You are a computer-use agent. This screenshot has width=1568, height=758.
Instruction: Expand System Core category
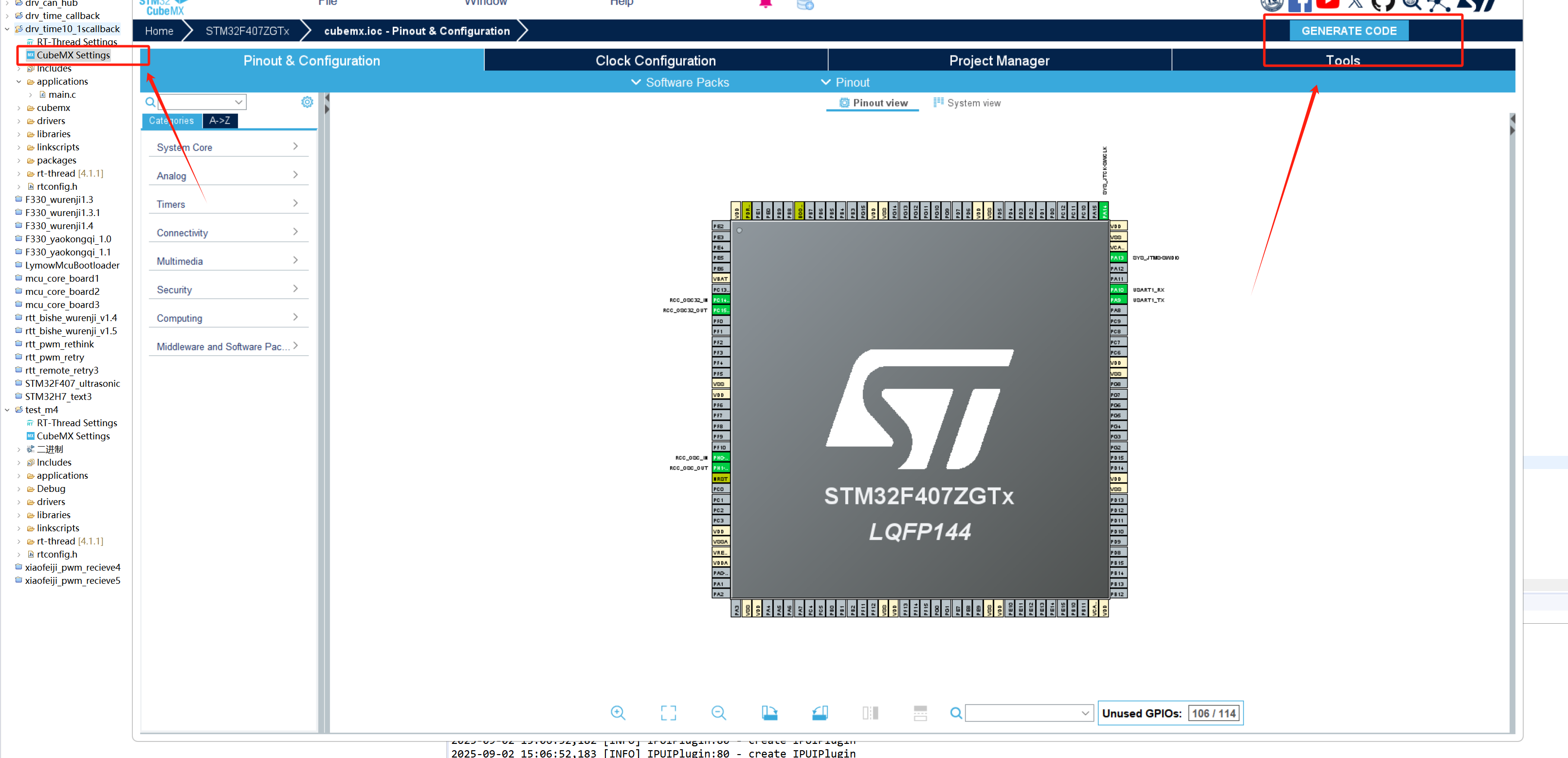click(x=228, y=147)
